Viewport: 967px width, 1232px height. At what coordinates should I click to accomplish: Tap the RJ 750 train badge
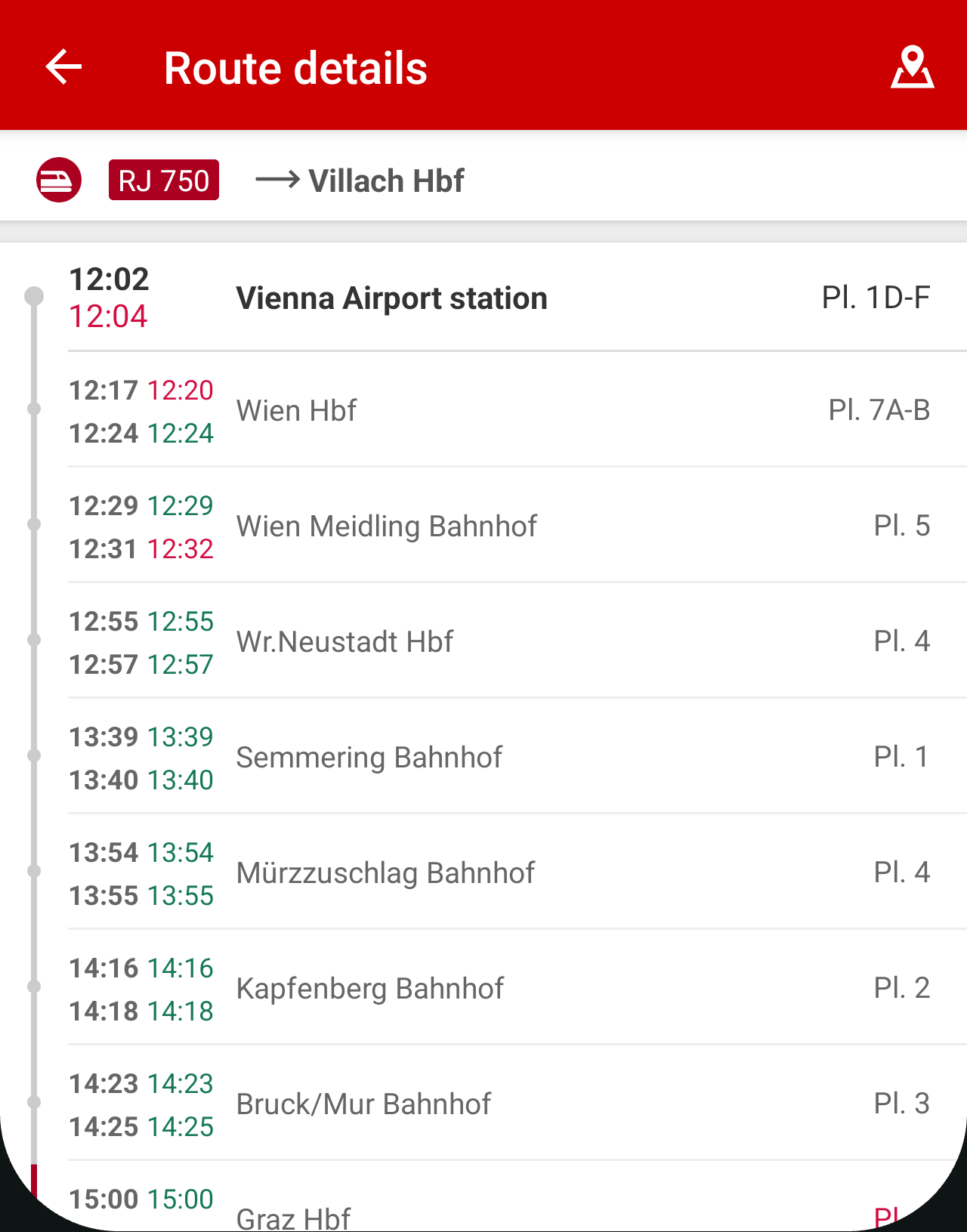(164, 181)
